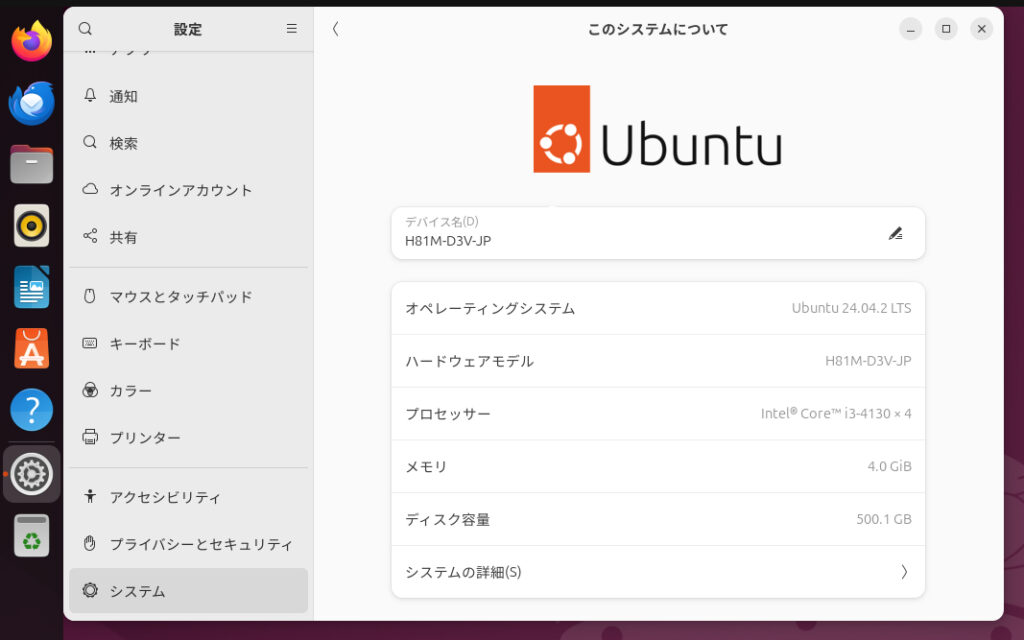
Task: Open the 共有 sharing panel
Action: [x=188, y=236]
